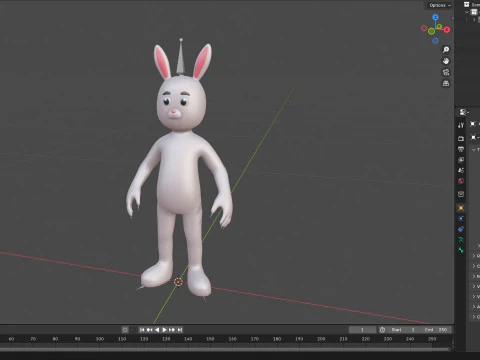Screen dimensions: 480x360
Task: Click the blue Z axis gizmo handle
Action: tap(435, 17)
